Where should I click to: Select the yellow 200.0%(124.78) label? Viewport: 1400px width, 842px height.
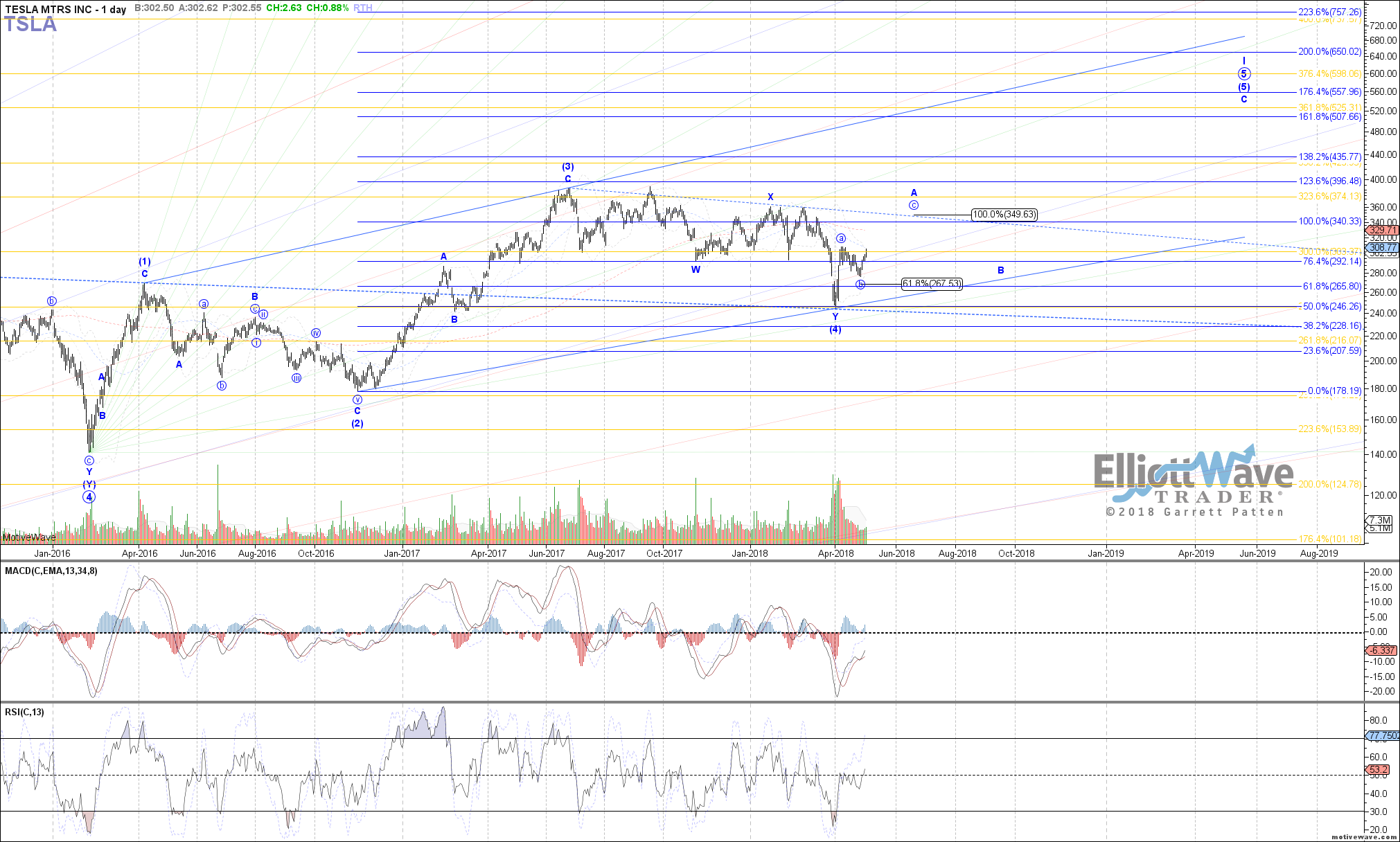click(x=1330, y=483)
